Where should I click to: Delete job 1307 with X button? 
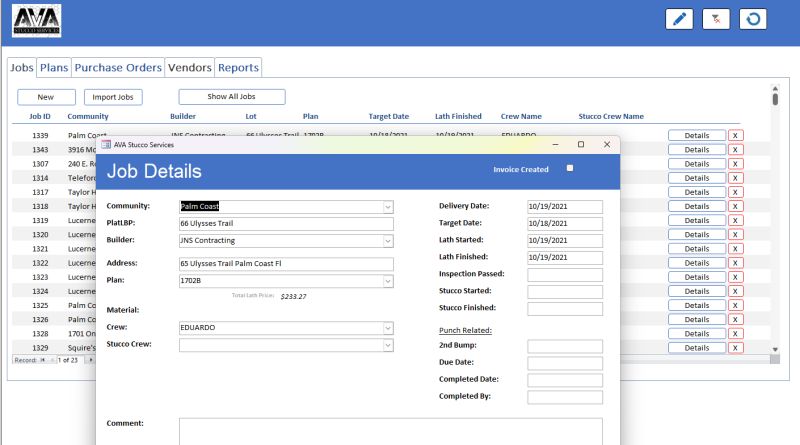(735, 164)
